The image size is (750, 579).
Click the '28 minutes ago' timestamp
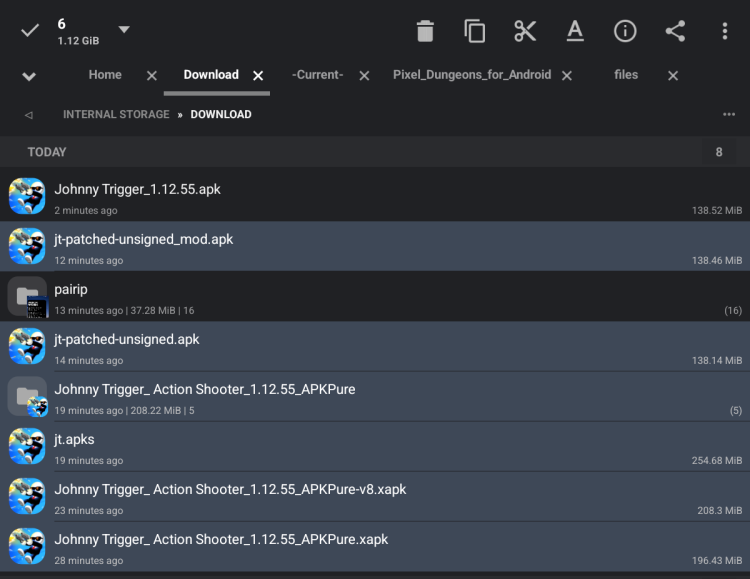tap(88, 560)
